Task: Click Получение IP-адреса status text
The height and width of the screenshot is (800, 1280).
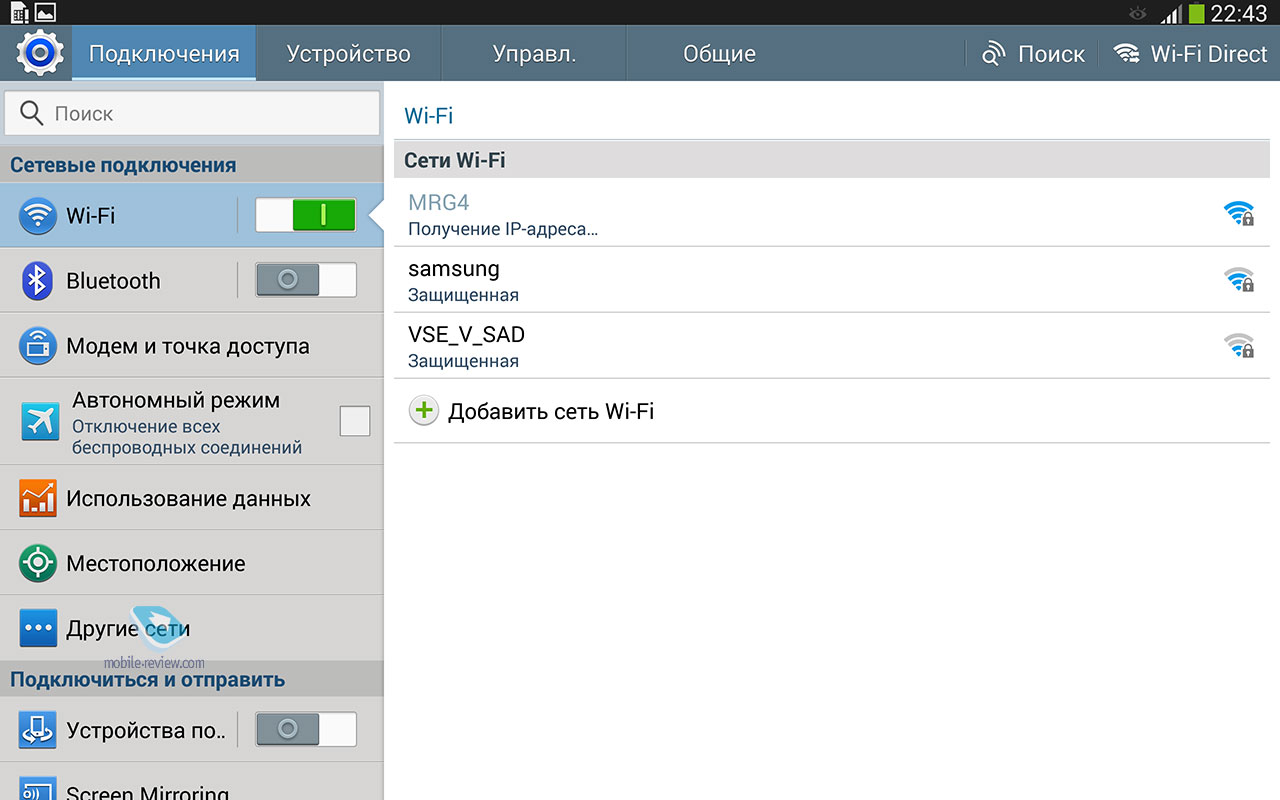Action: pyautogui.click(x=503, y=229)
